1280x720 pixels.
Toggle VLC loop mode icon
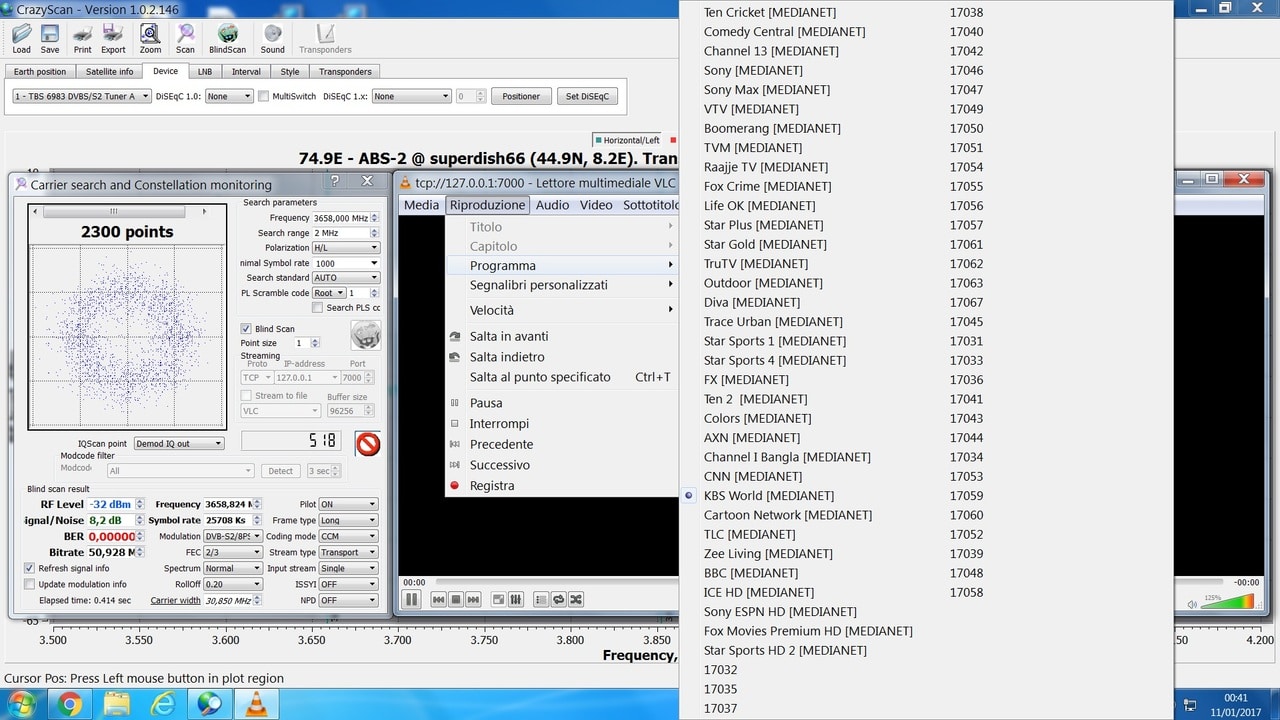[x=559, y=599]
